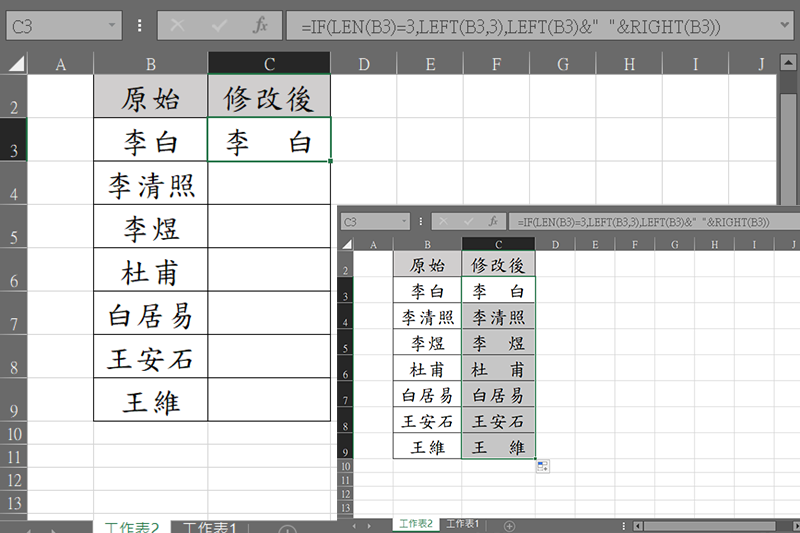800x533 pixels.
Task: Select column C header in large spreadsheet
Action: [x=269, y=64]
